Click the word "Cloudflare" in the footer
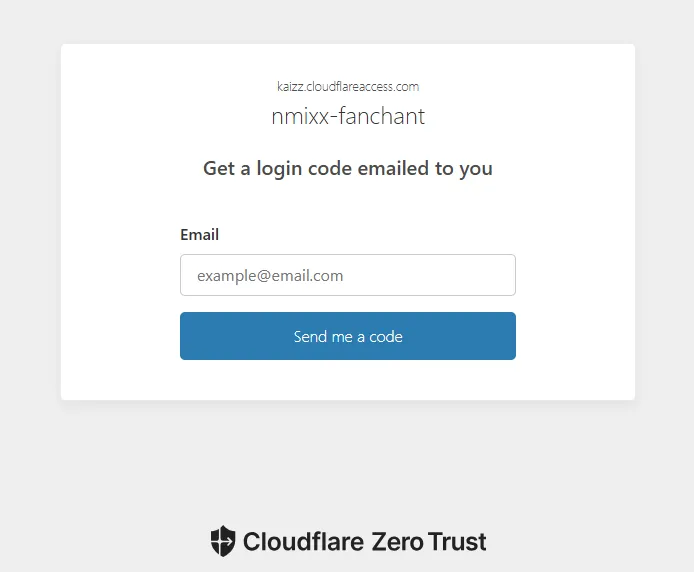Viewport: 694px width, 572px height. tap(303, 542)
